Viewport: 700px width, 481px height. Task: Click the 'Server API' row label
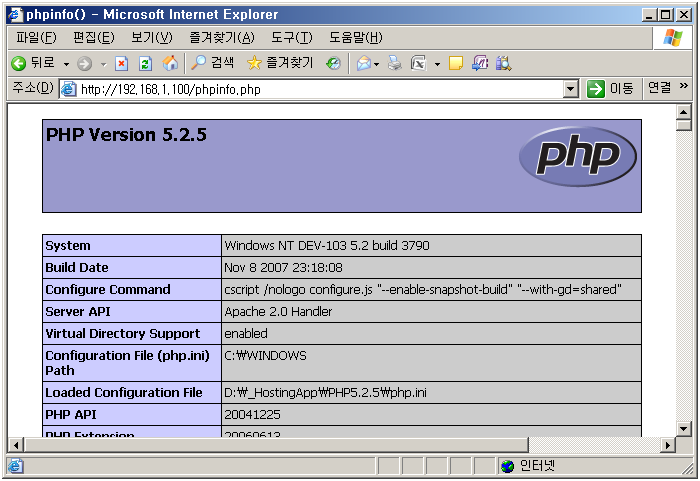click(78, 311)
